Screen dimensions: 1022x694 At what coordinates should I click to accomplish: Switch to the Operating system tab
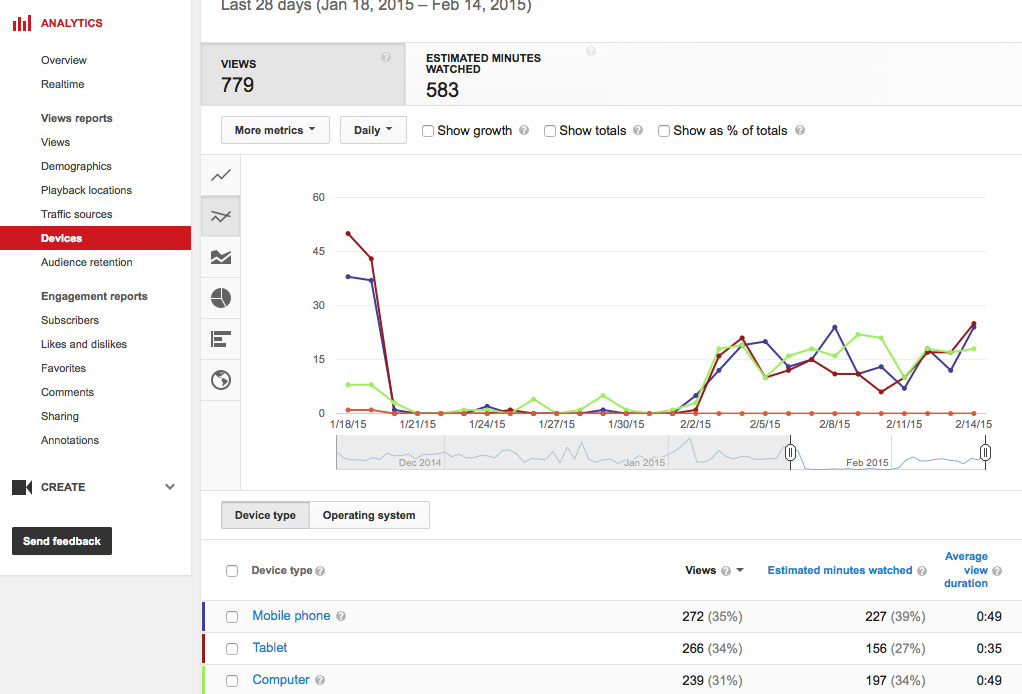point(370,514)
